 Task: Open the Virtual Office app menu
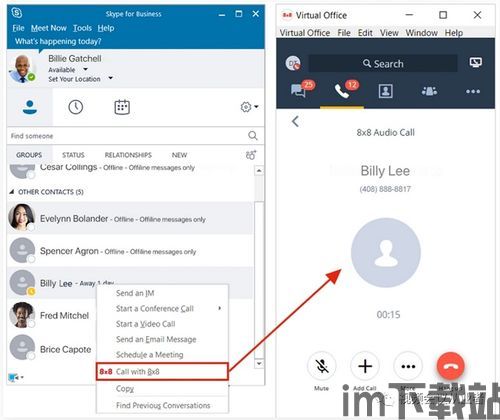point(305,33)
